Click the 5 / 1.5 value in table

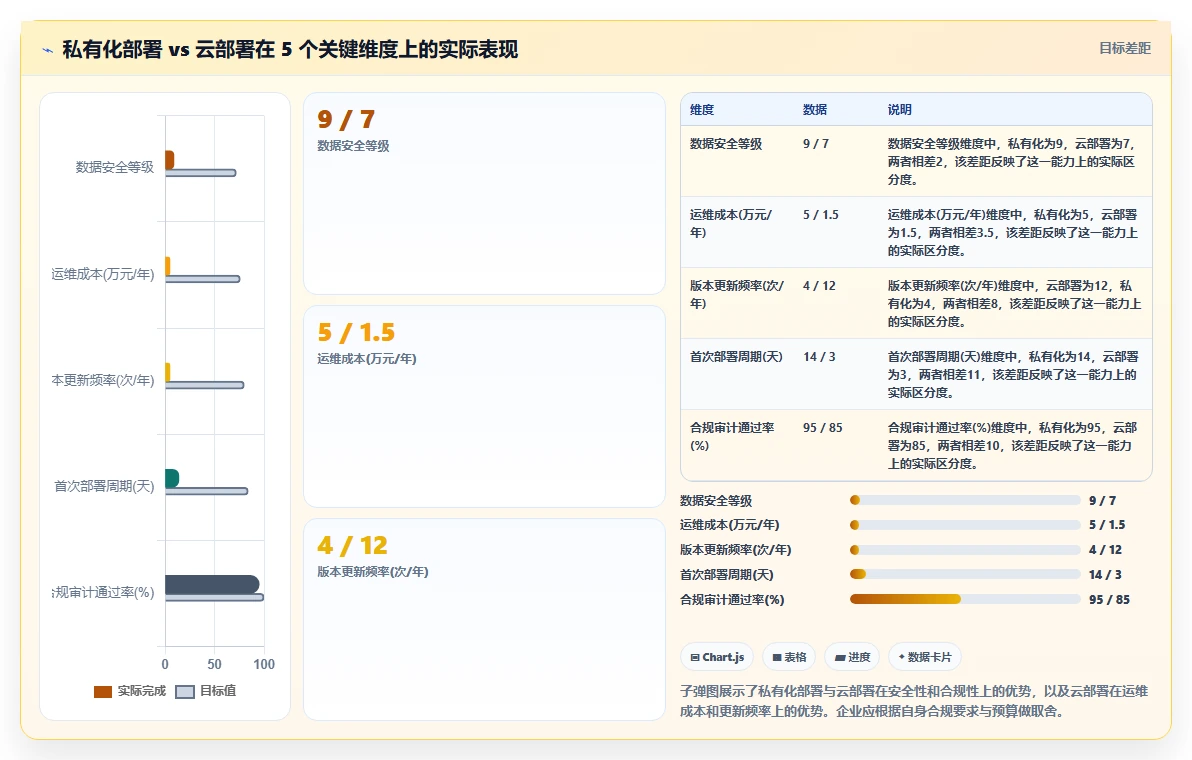tap(821, 215)
